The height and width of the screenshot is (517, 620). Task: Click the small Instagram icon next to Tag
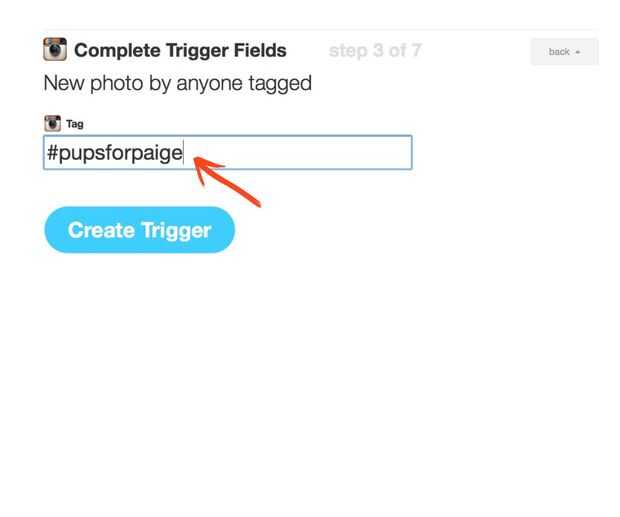click(52, 124)
